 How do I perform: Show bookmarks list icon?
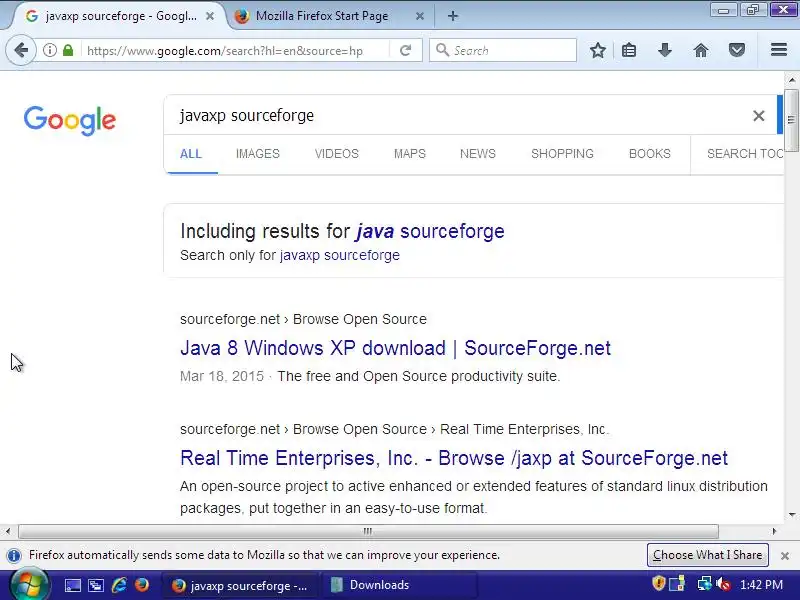coord(629,50)
